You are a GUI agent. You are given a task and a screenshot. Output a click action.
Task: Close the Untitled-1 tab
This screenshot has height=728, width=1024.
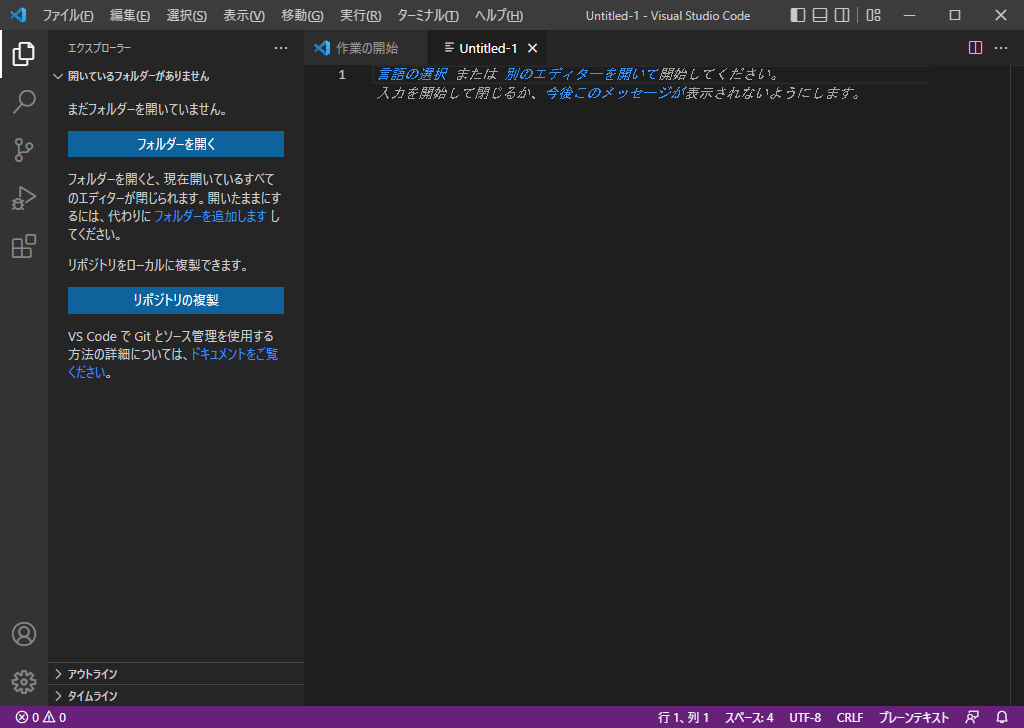pos(532,48)
